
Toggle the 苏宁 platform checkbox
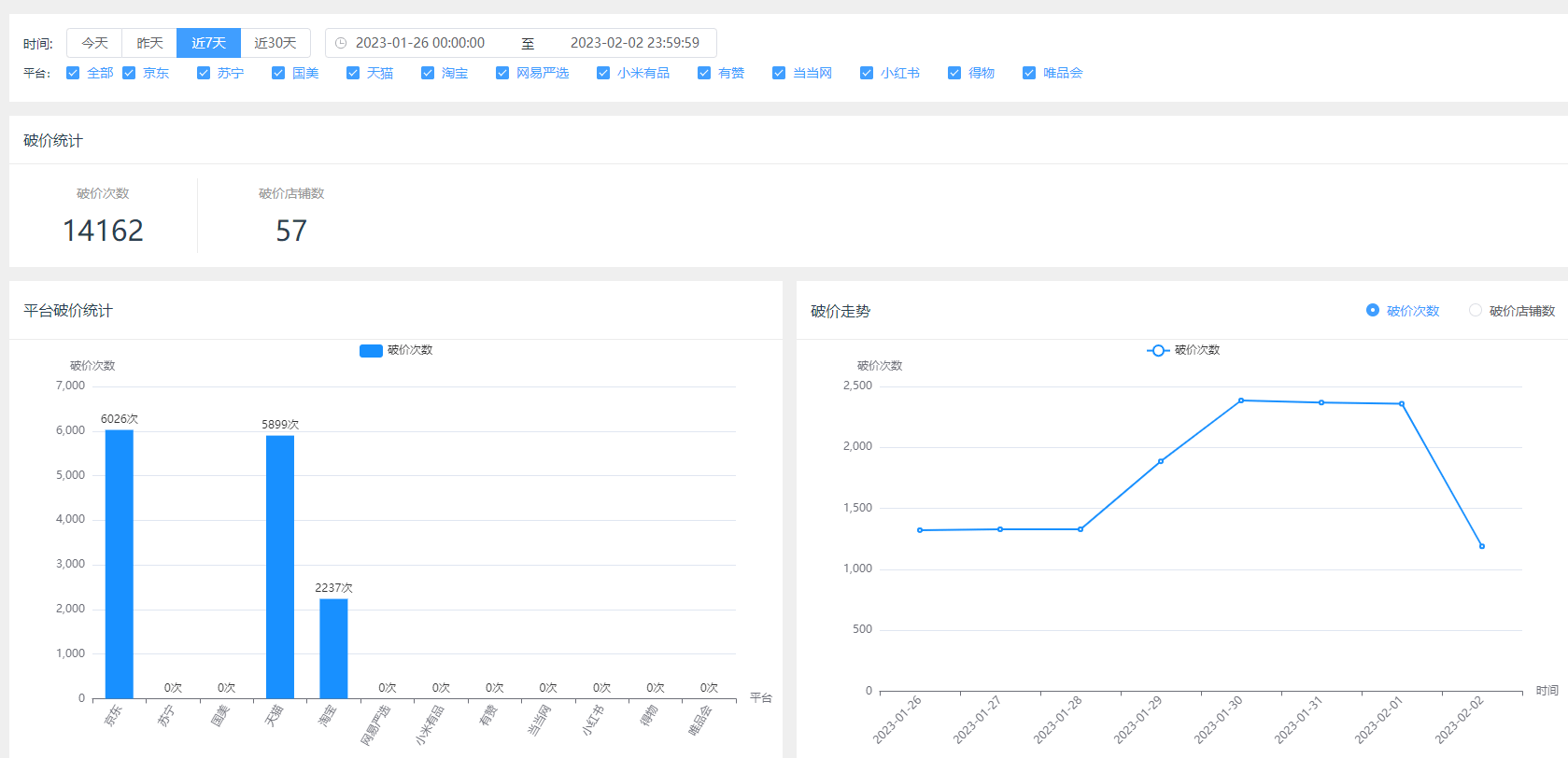[204, 73]
